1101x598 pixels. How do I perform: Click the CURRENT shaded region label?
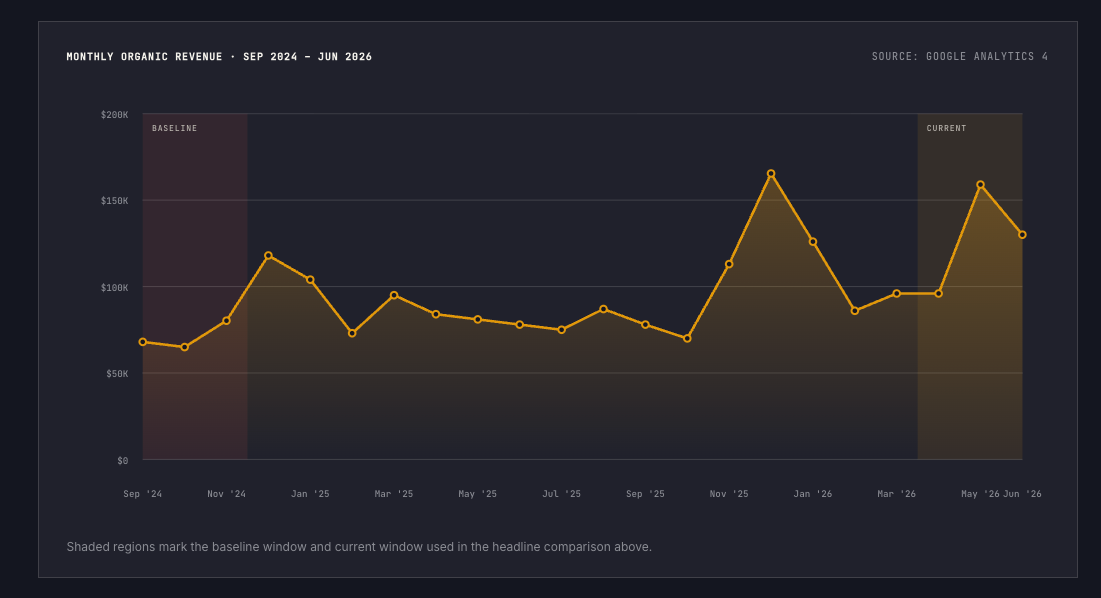click(947, 128)
